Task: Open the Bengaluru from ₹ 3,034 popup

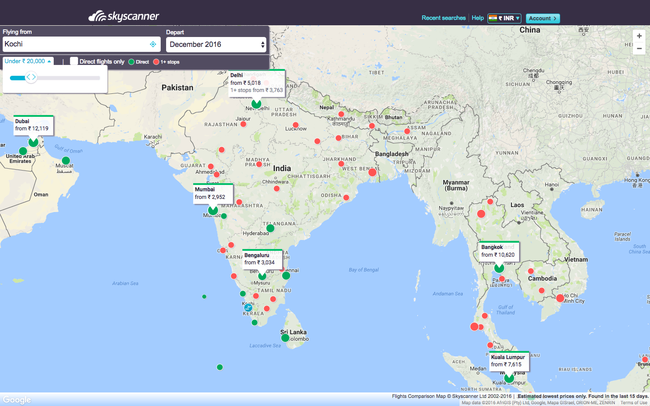Action: [262, 259]
